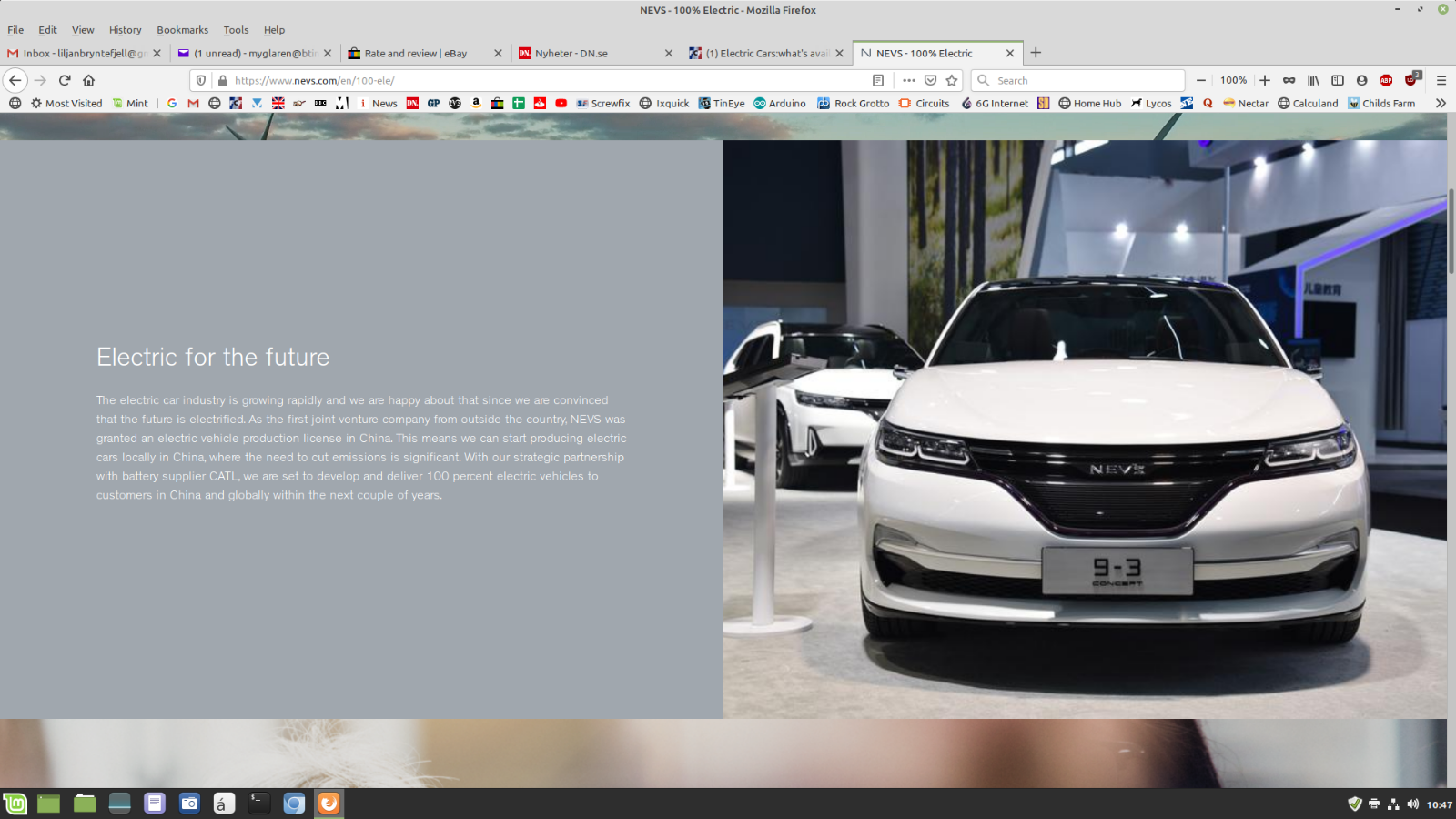Open the Screwfix bookmark
Viewport: 1456px width, 819px height.
pyautogui.click(x=603, y=103)
